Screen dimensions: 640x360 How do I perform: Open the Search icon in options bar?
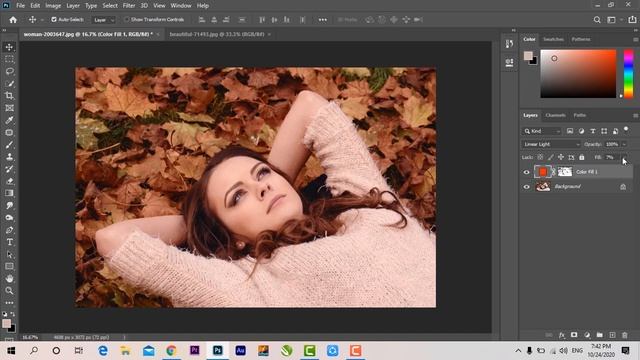click(597, 20)
